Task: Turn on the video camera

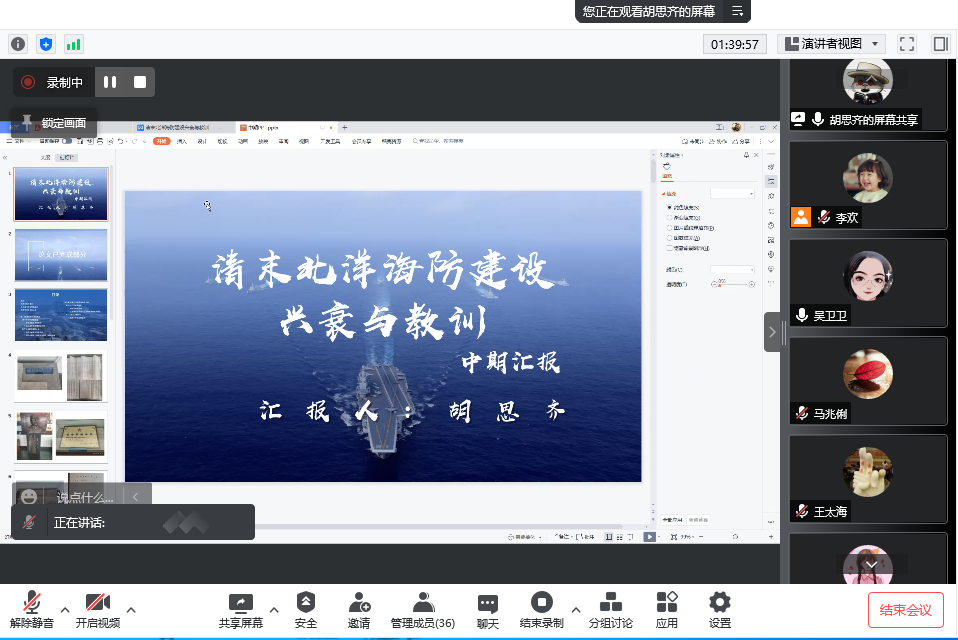Action: pos(97,603)
